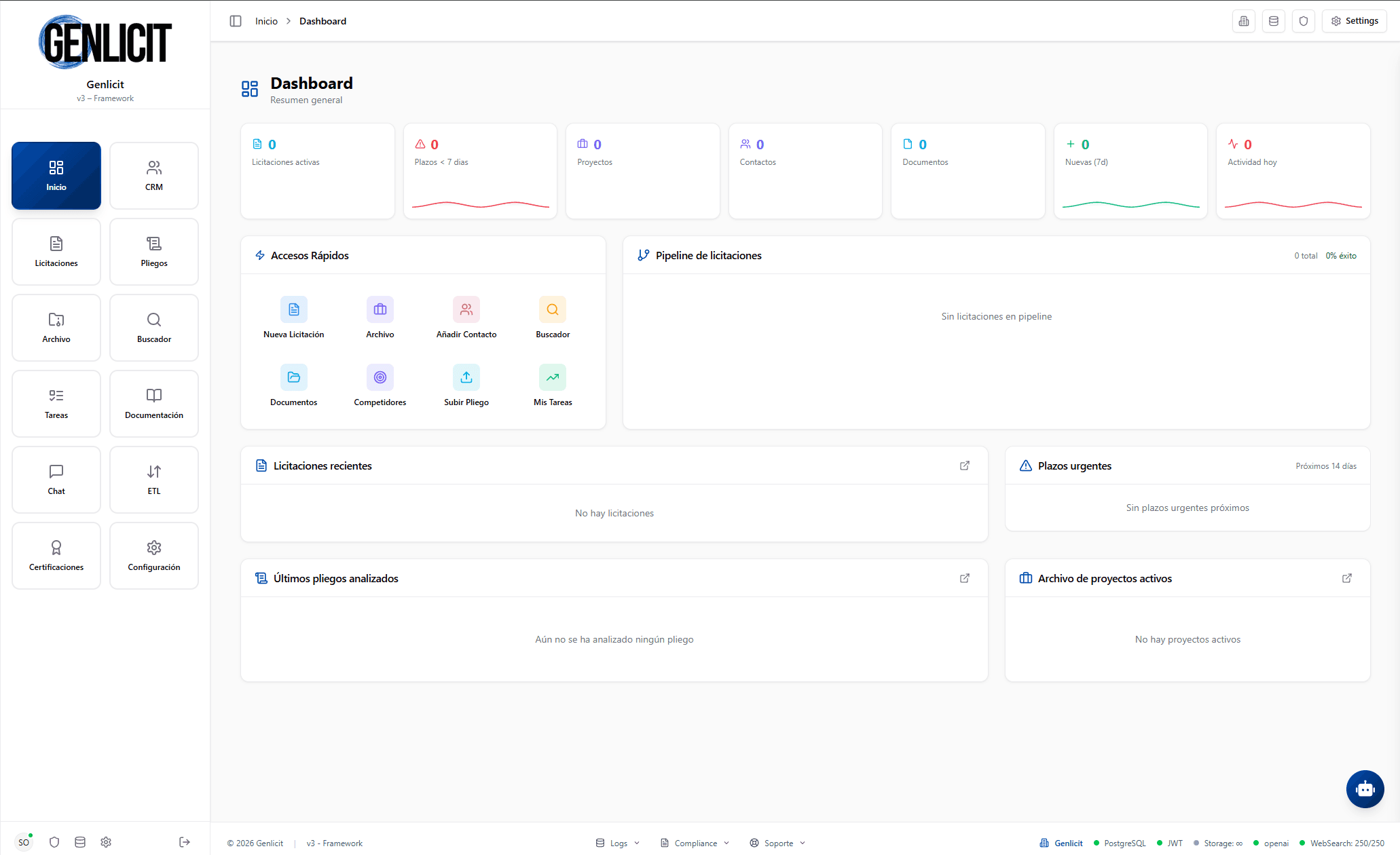Click the shield icon in top bar
Screen dimensions: 1400x855
point(1304,21)
